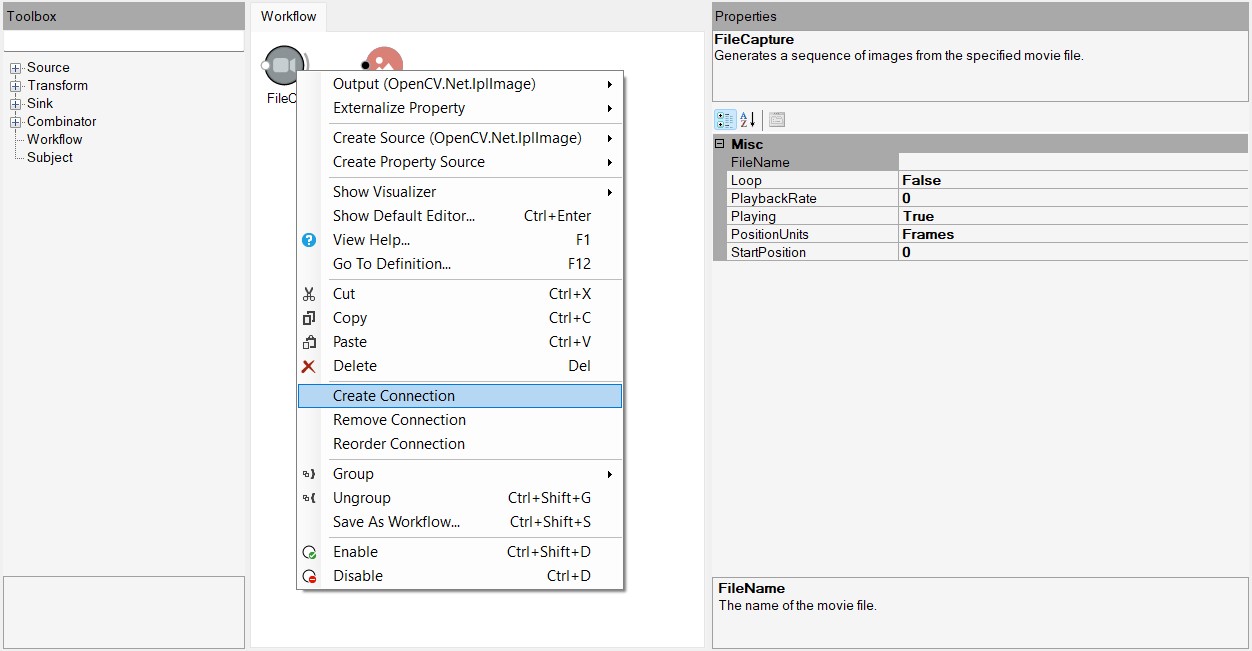This screenshot has height=651, width=1252.
Task: Click the View Help question mark icon
Action: point(309,240)
